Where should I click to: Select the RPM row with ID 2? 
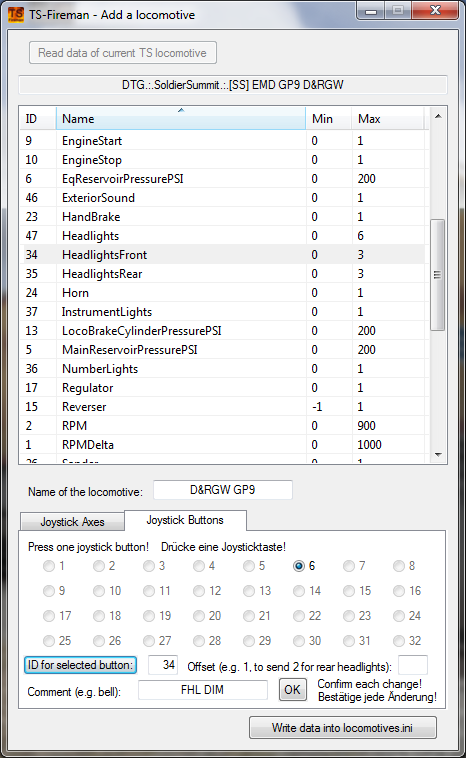224,426
